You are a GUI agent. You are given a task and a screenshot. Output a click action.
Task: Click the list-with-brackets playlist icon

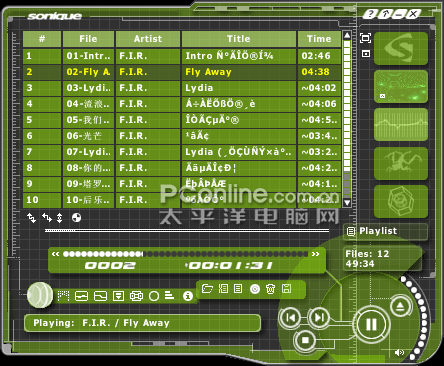(x=223, y=288)
